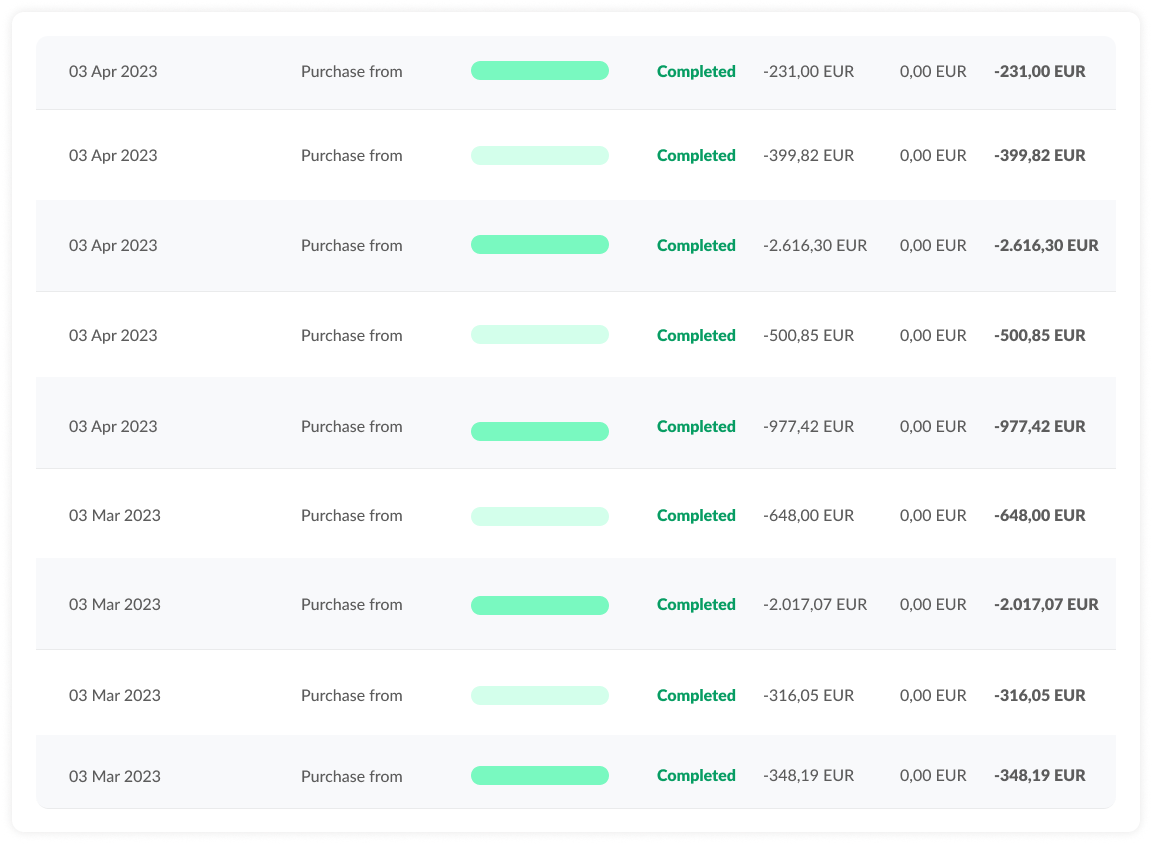Click the bold -316,05 EUR total amount
The image size is (1152, 844).
coord(1040,695)
